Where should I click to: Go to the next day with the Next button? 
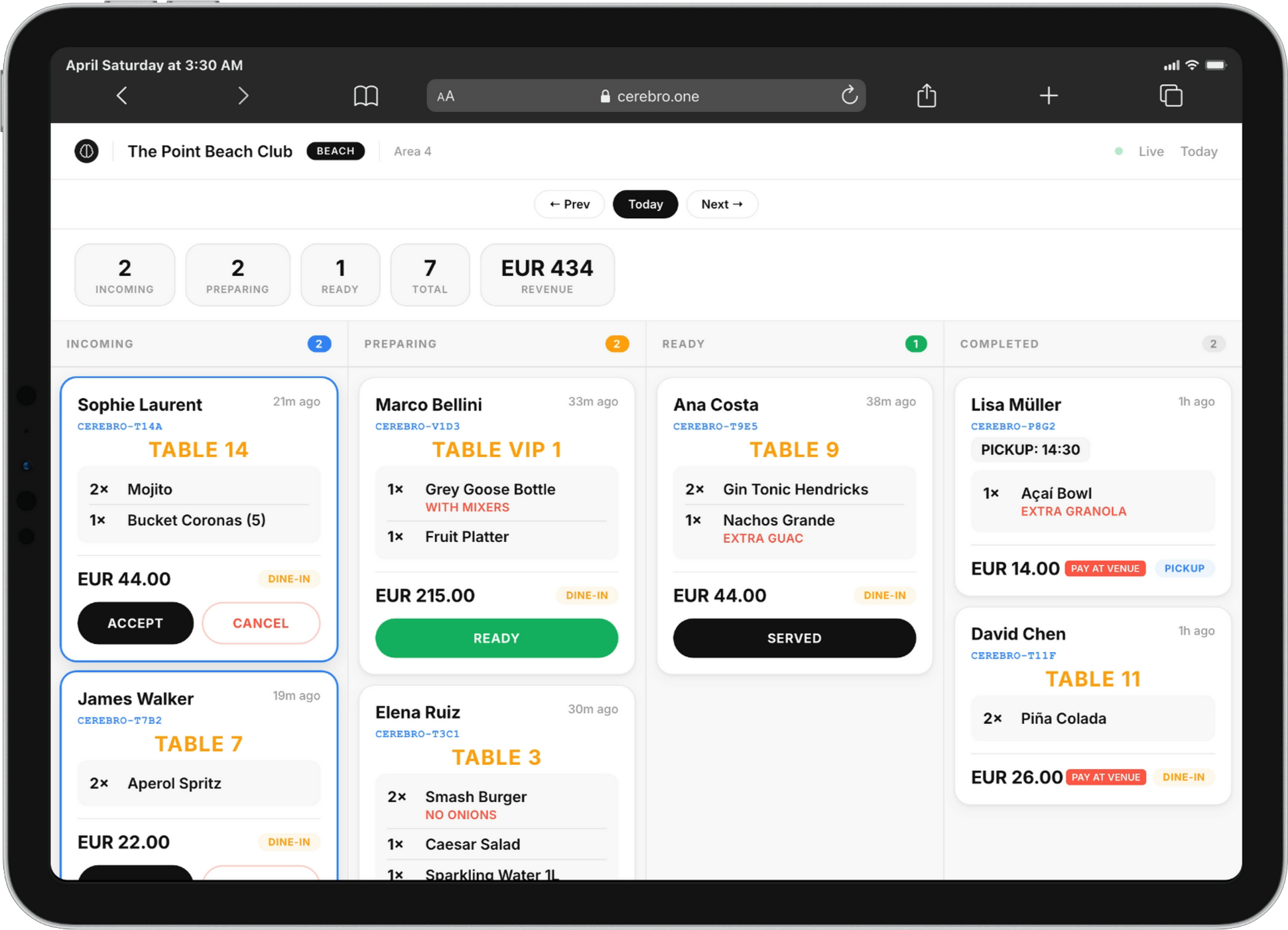pyautogui.click(x=722, y=204)
